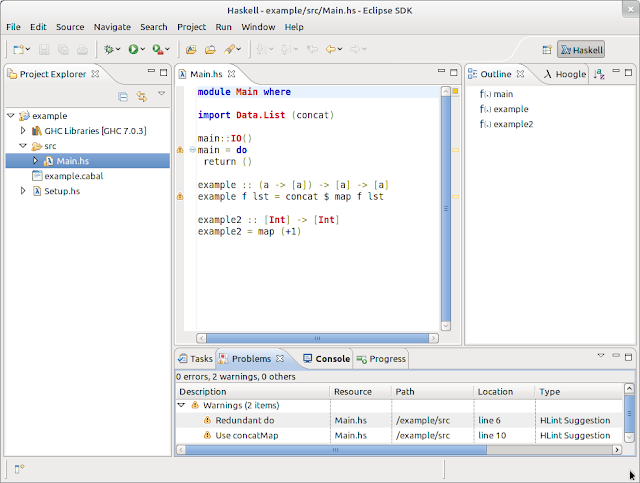Click the Print toolbar icon
This screenshot has height=483, width=640.
tap(82, 49)
